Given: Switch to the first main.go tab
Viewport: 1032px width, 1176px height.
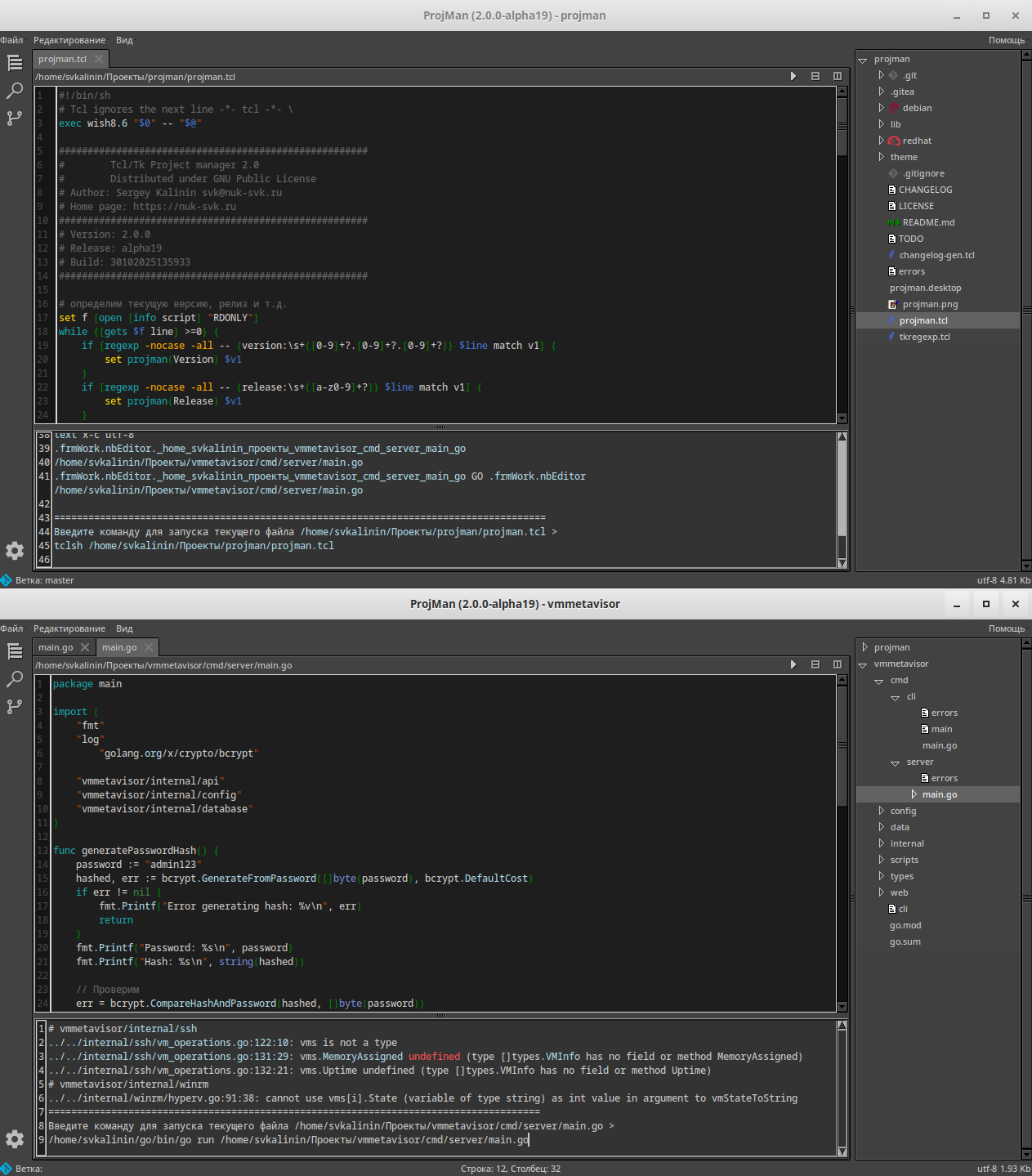Looking at the screenshot, I should pos(55,646).
